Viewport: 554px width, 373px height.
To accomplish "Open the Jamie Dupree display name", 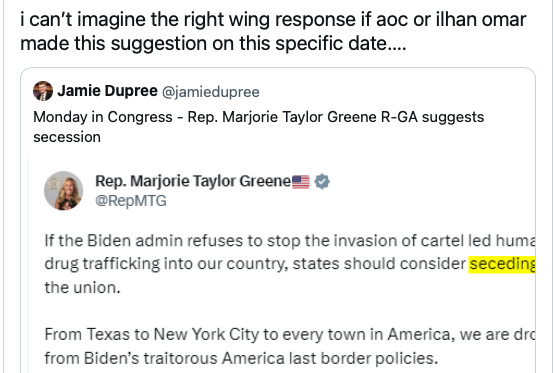I will pos(107,91).
